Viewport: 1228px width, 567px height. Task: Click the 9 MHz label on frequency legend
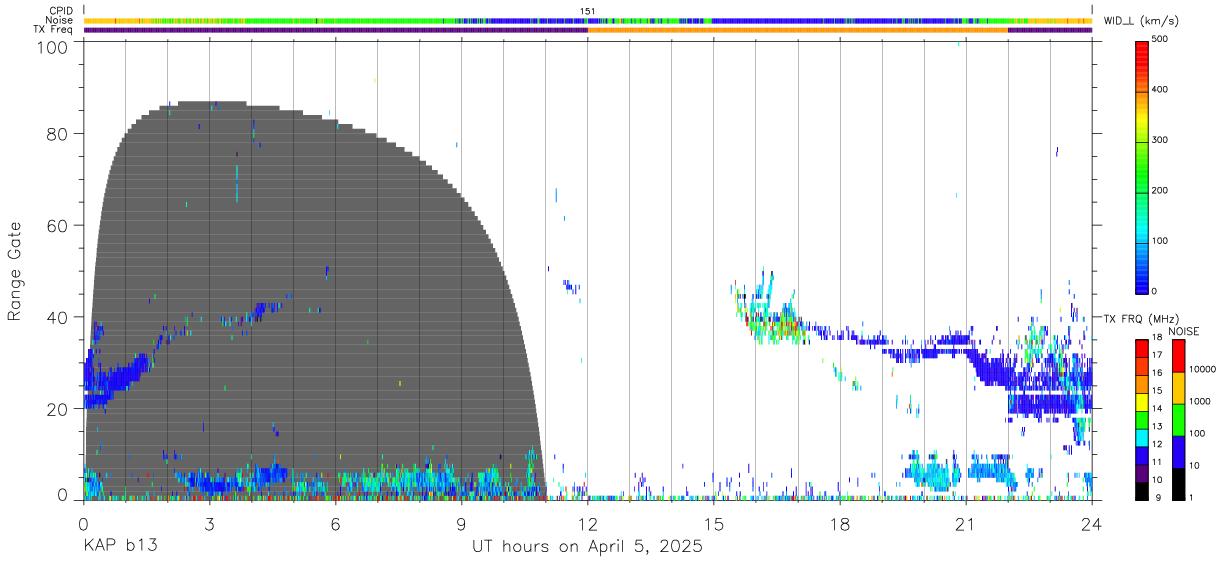[1156, 497]
